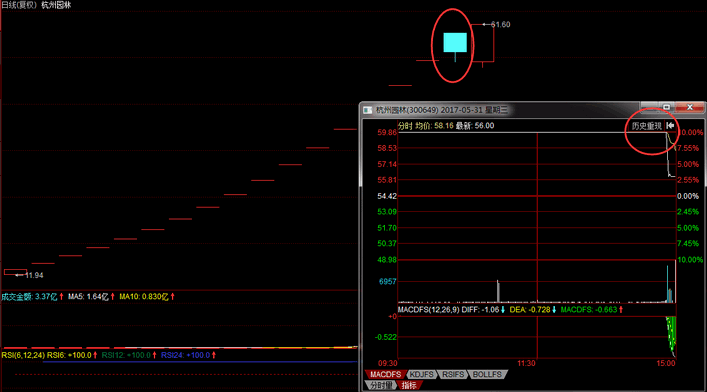
Task: Switch to the 分时量 tab
Action: 381,385
